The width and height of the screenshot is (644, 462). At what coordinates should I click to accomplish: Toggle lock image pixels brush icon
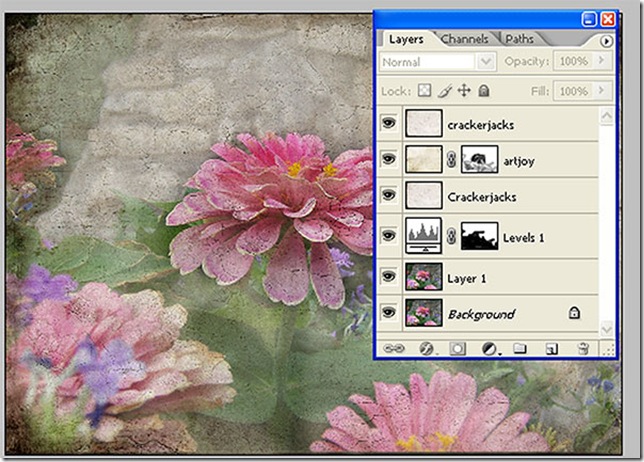[x=445, y=91]
